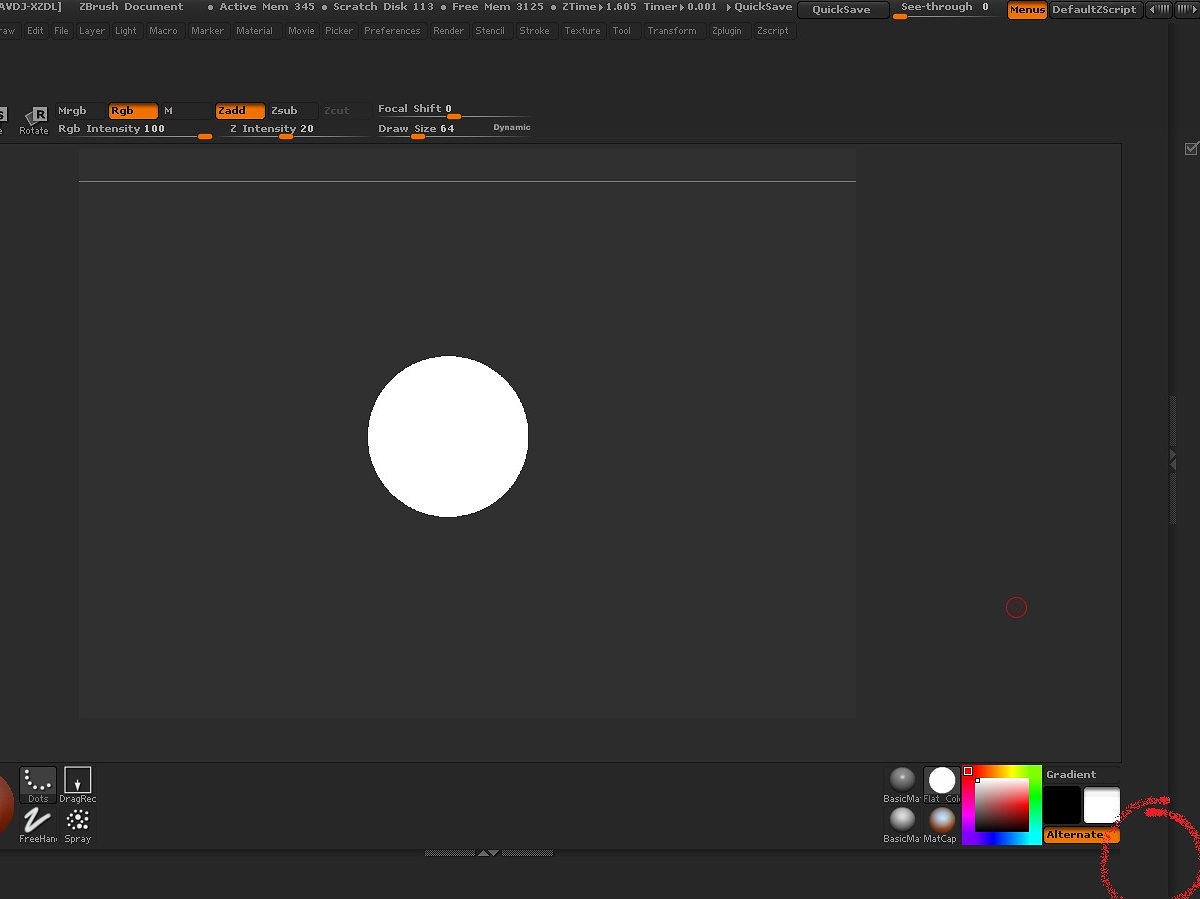
Task: Open the Stencil menu
Action: (490, 31)
